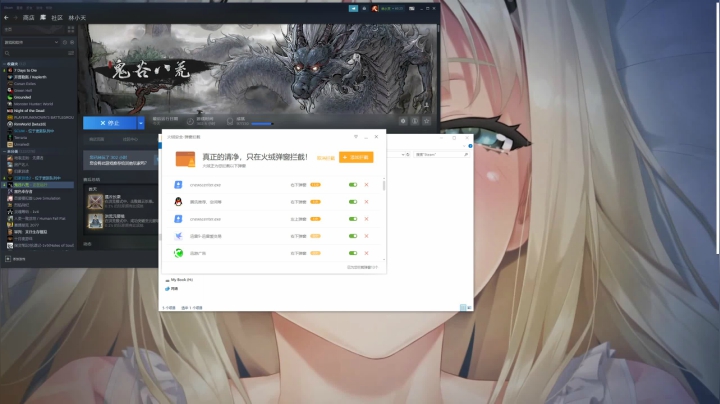
Task: Open game info icon on Steam page
Action: pos(415,121)
